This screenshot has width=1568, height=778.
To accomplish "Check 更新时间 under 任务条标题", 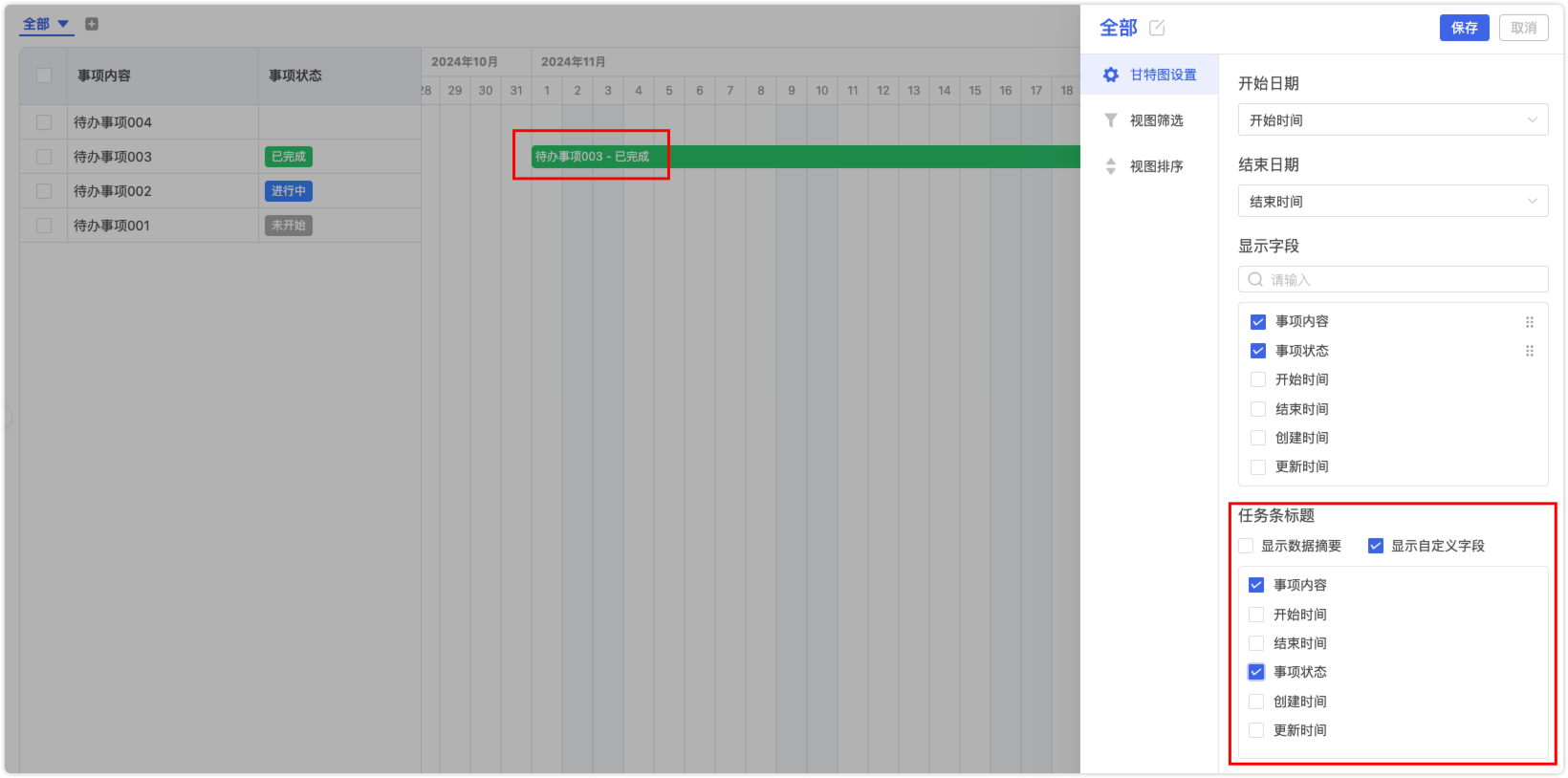I will coord(1256,730).
